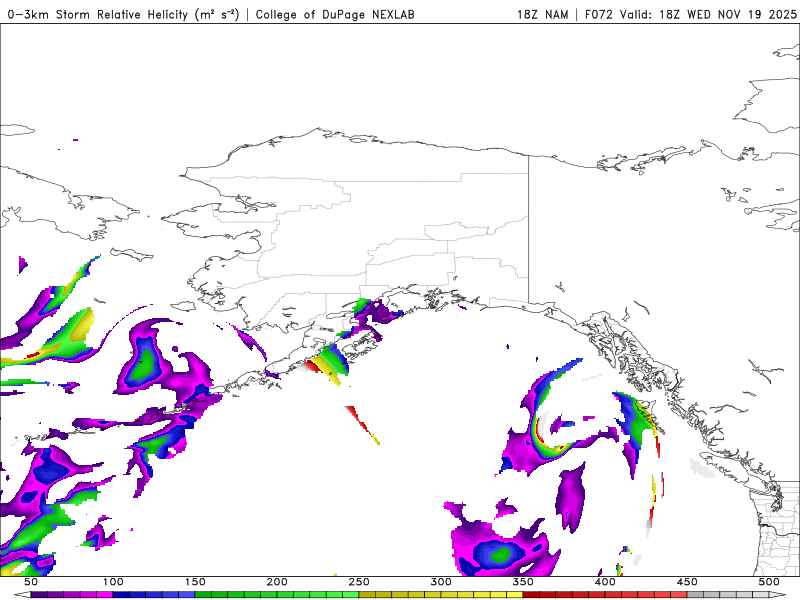The height and width of the screenshot is (600, 800).
Task: Pick the purple-magenta section of the color scale
Action: click(71, 595)
